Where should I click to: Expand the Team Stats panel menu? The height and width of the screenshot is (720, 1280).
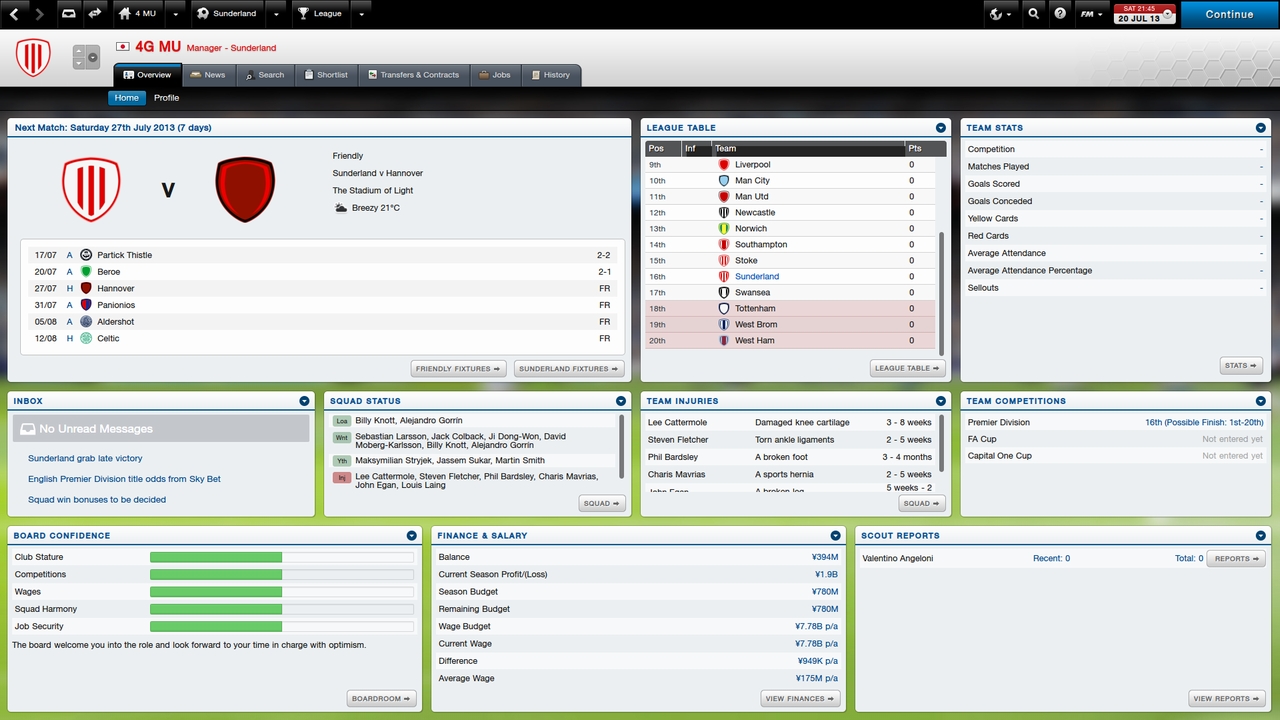1261,128
